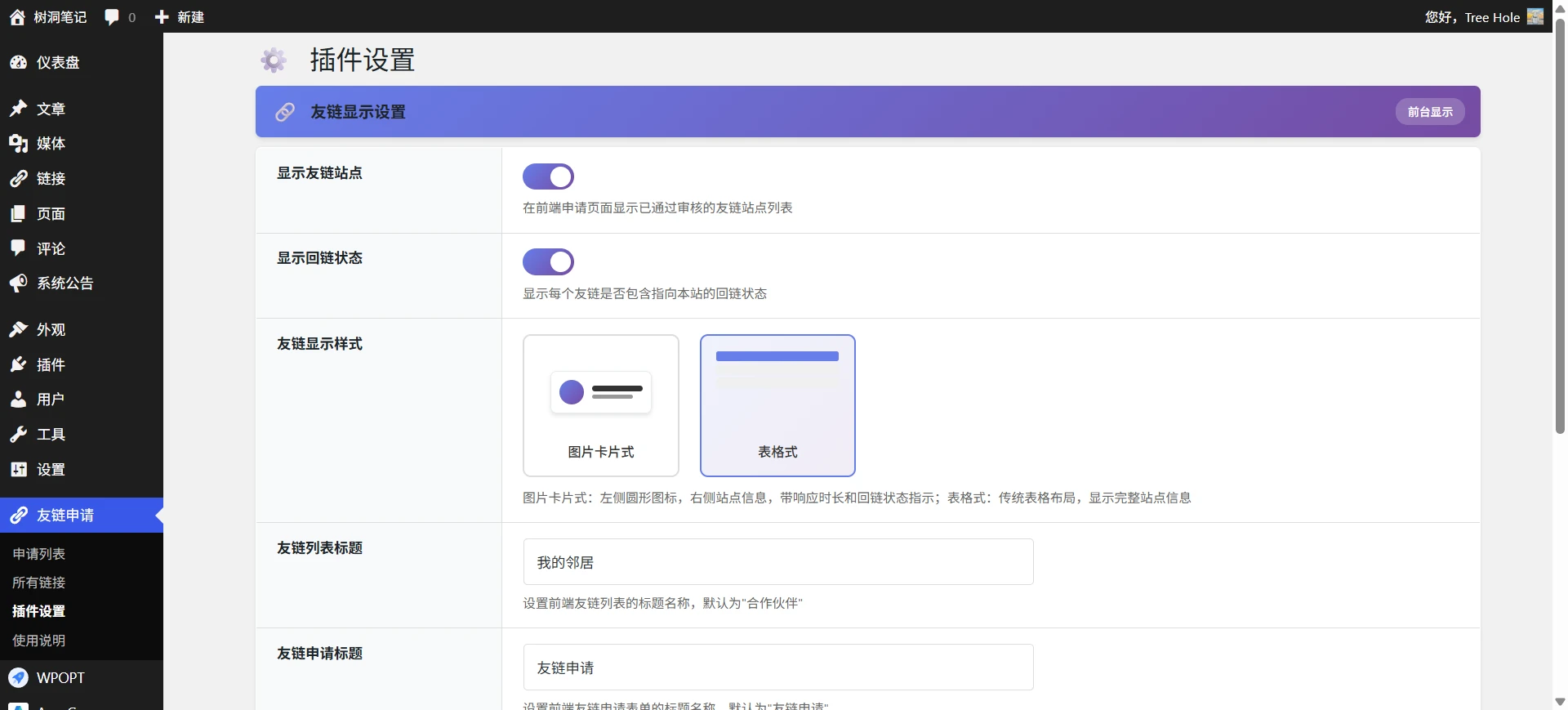1568x710 pixels.
Task: Open the 申请列表 submenu
Action: pos(39,554)
